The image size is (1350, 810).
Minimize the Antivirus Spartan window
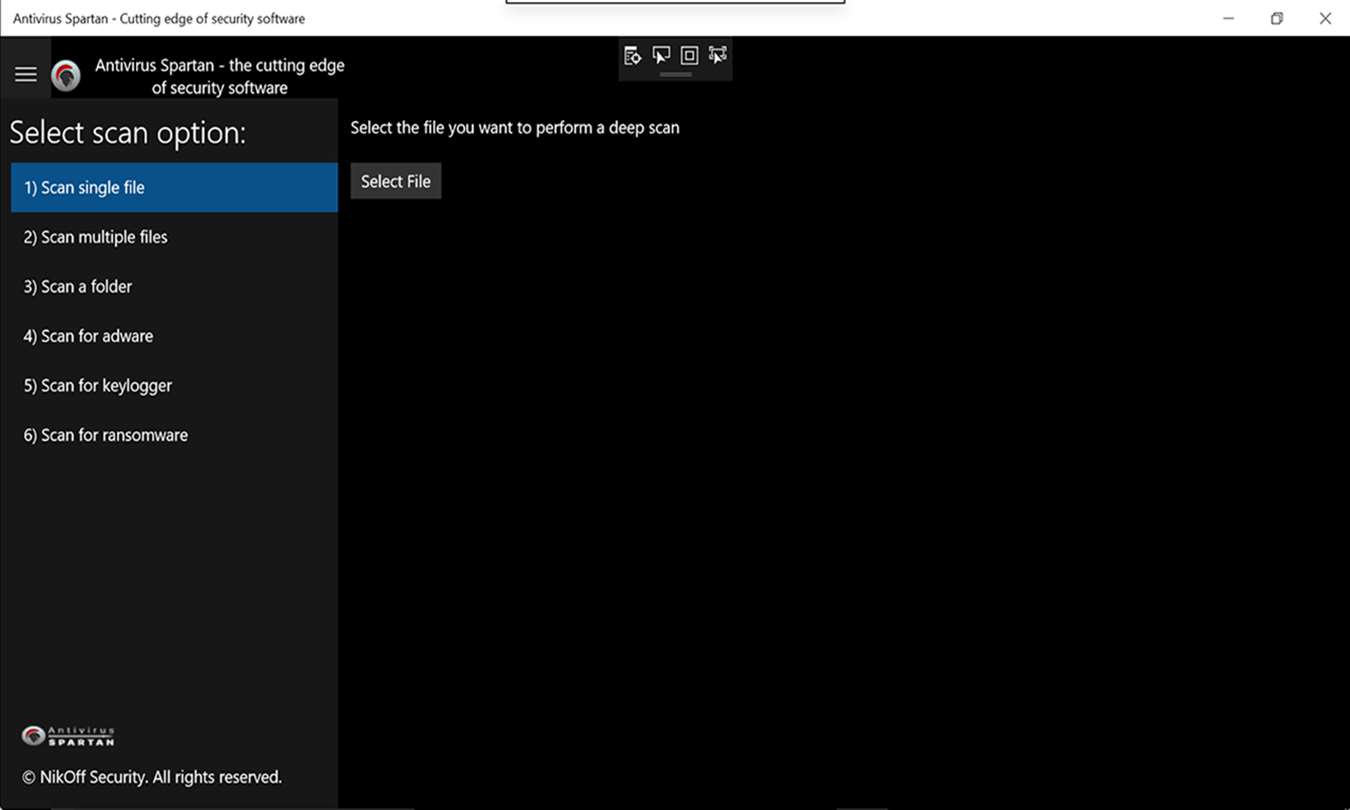pyautogui.click(x=1228, y=18)
